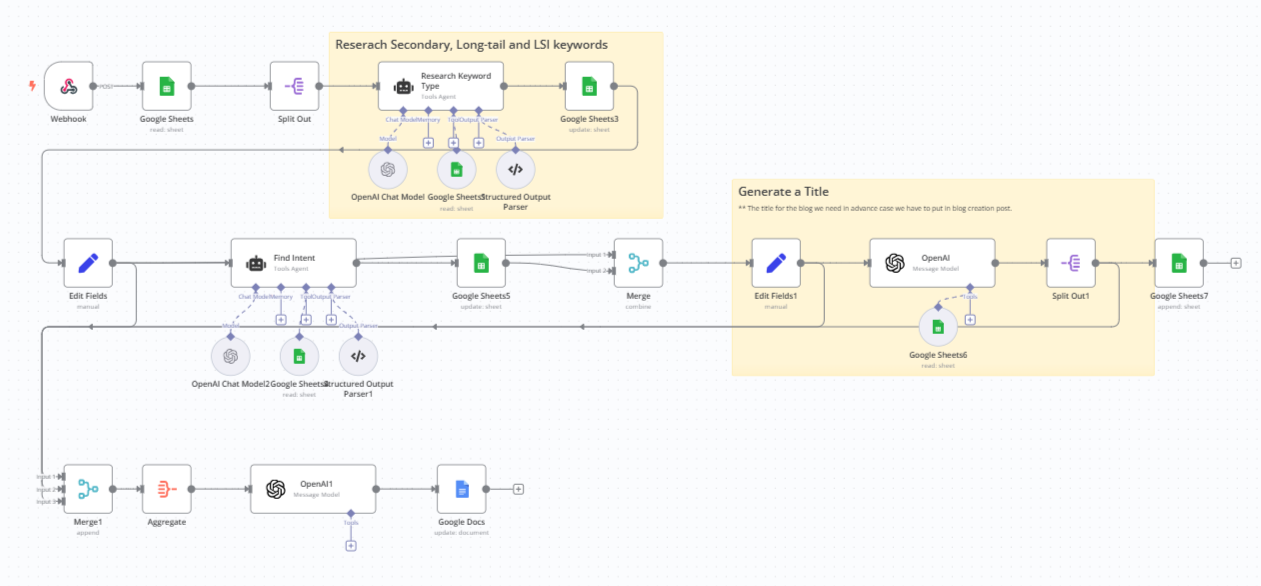This screenshot has height=586, width=1261.
Task: Select the Edit Fields manual node
Action: [88, 263]
